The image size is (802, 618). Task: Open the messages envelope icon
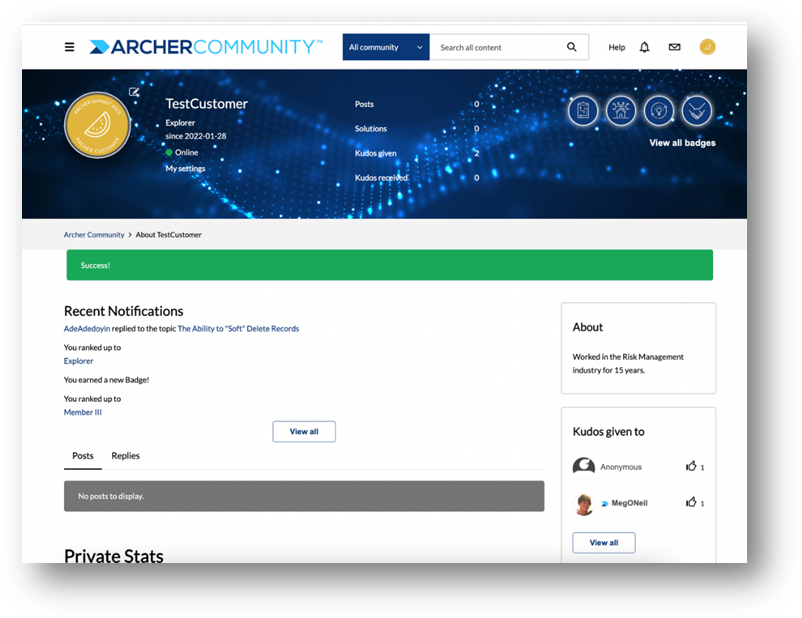675,47
